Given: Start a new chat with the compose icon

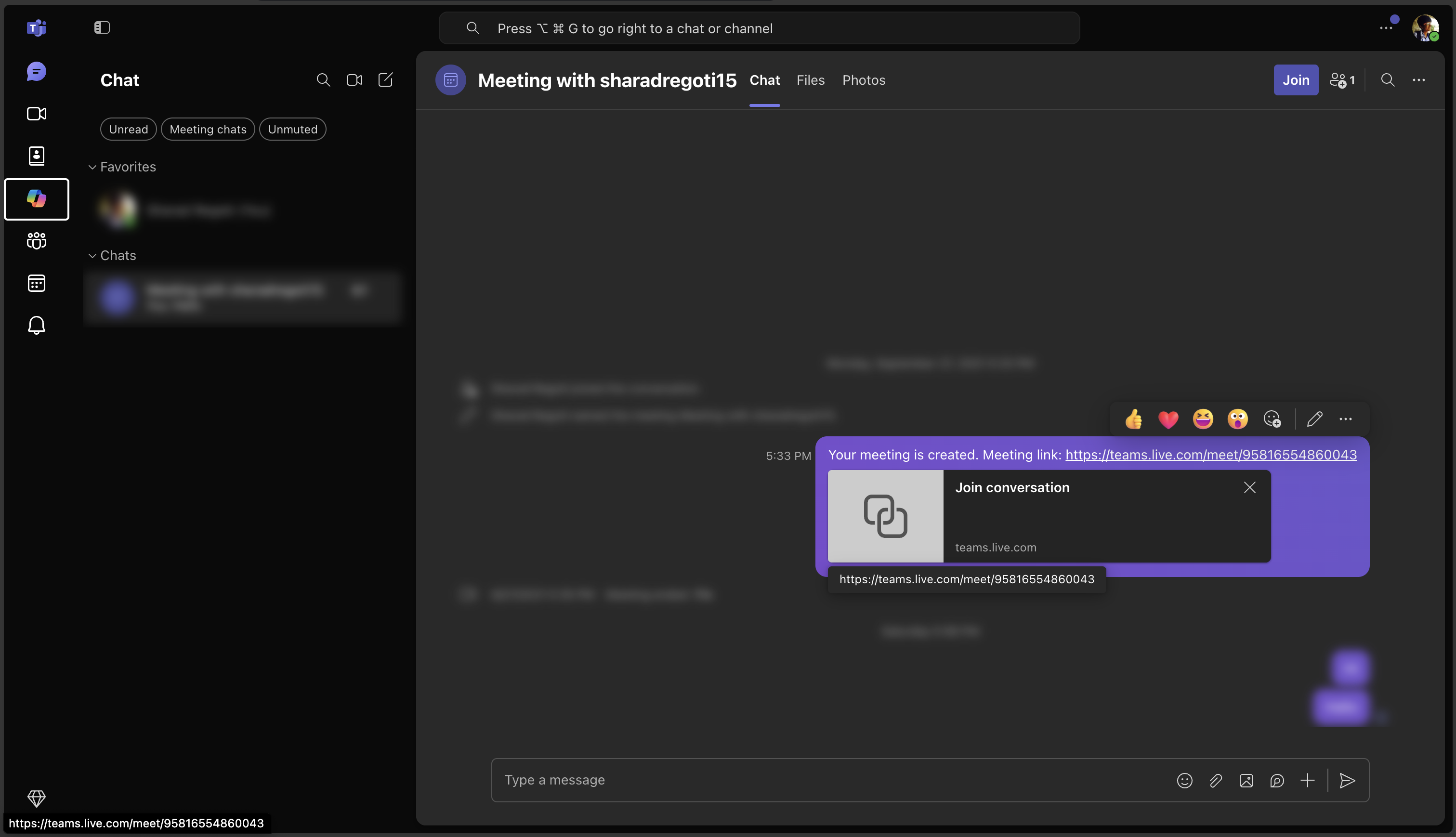Looking at the screenshot, I should click(386, 80).
